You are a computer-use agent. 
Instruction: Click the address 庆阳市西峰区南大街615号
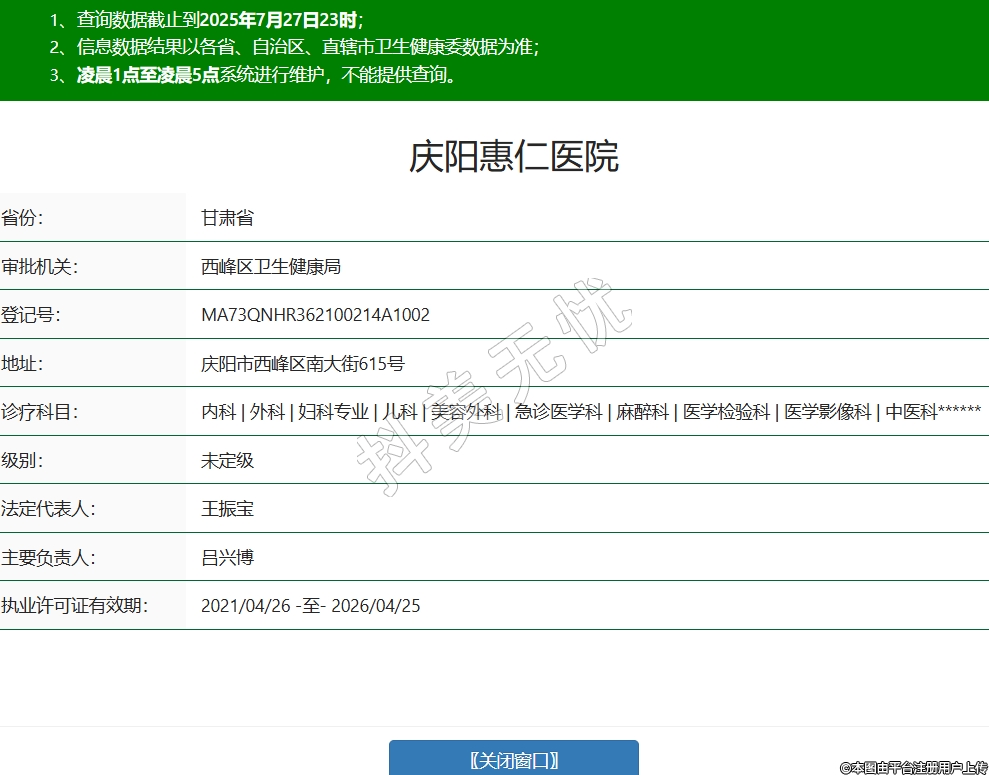point(302,364)
